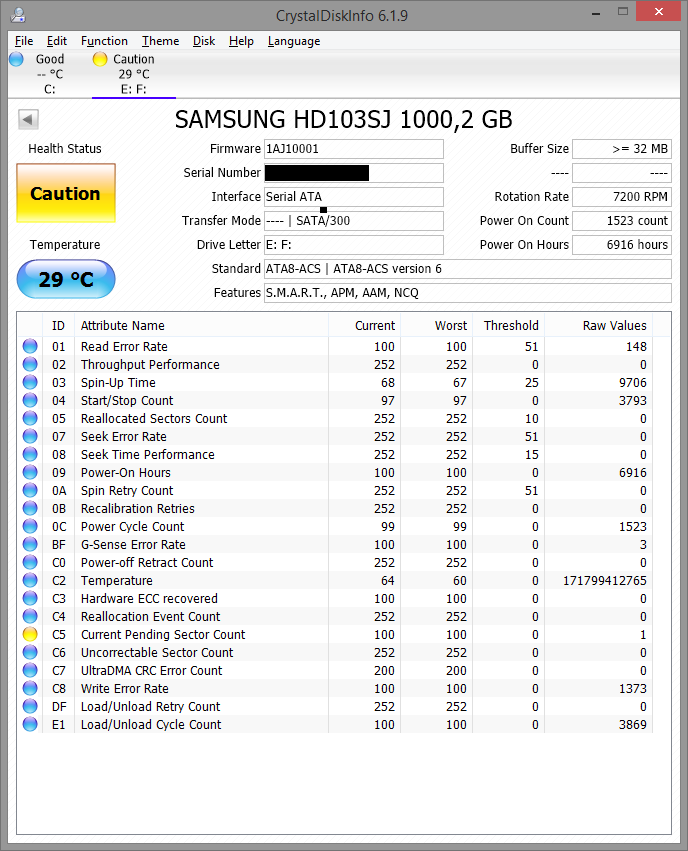Click the Rotation Rate value 7200 RPM
This screenshot has width=688, height=851.
tap(622, 196)
